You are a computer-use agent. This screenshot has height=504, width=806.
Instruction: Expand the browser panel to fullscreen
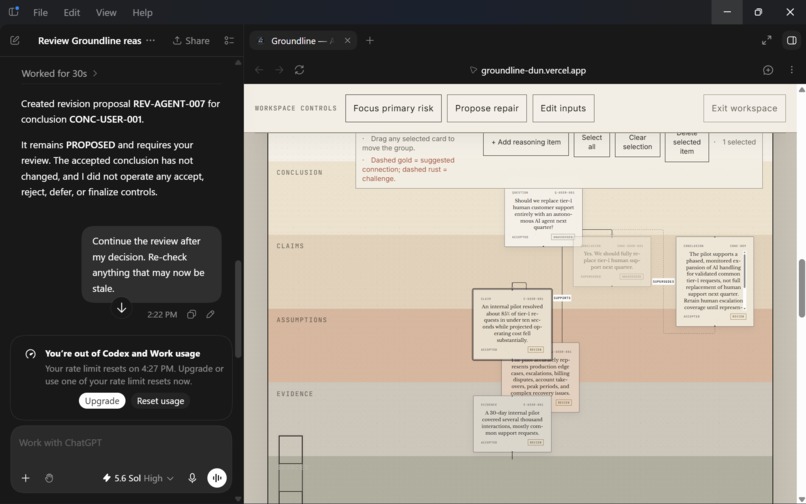[x=766, y=41]
